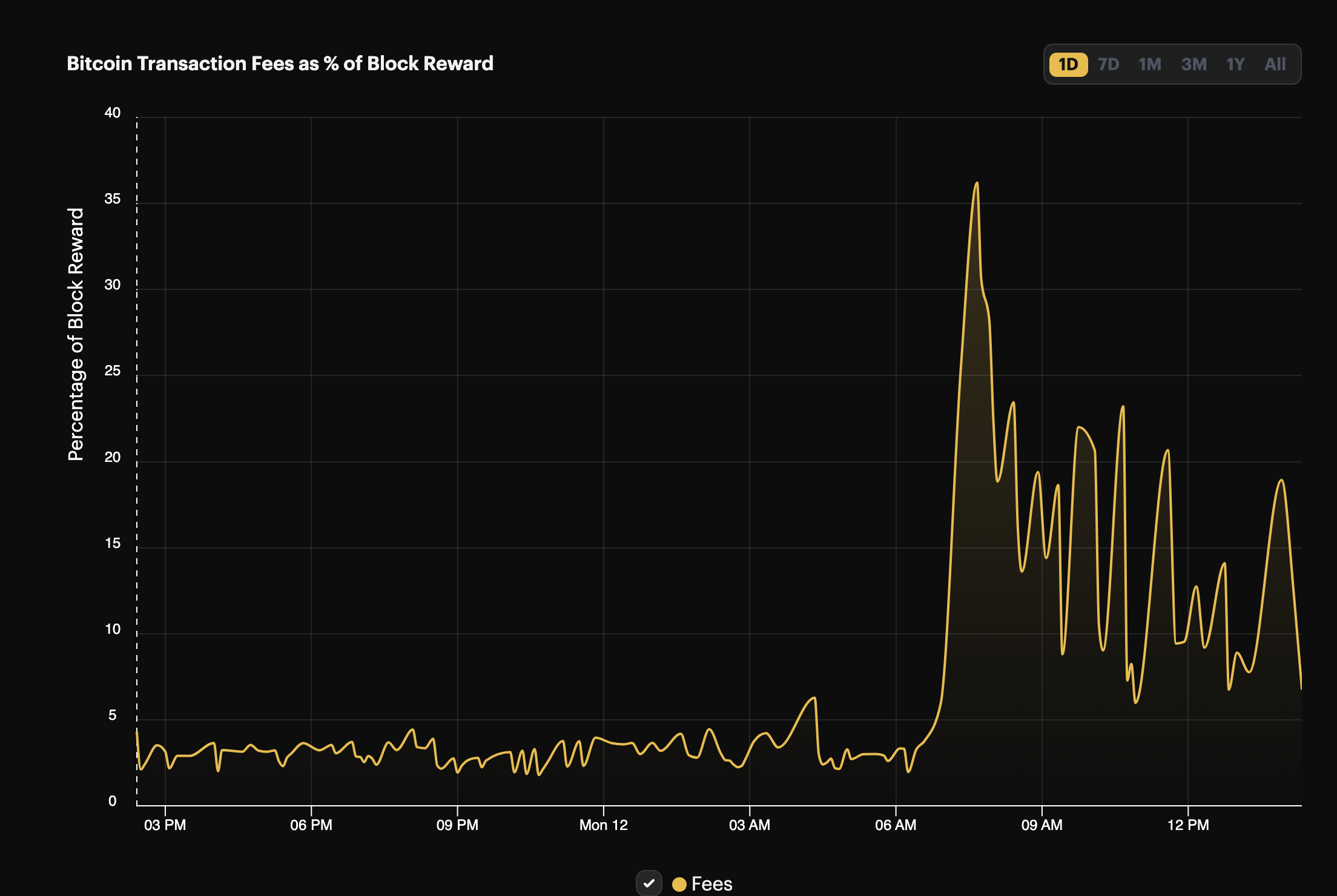Click the 09 AM axis tick label

point(1042,825)
